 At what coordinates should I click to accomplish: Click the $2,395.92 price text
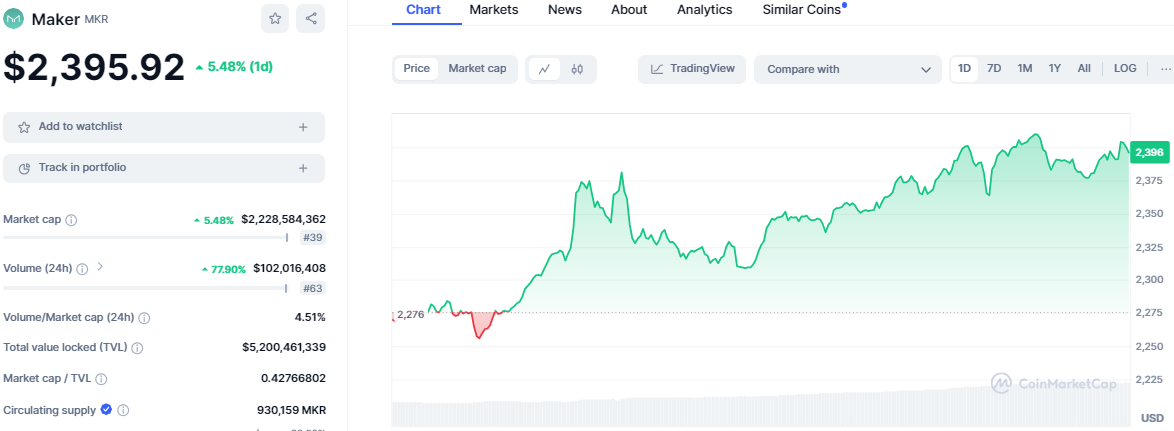pyautogui.click(x=94, y=67)
